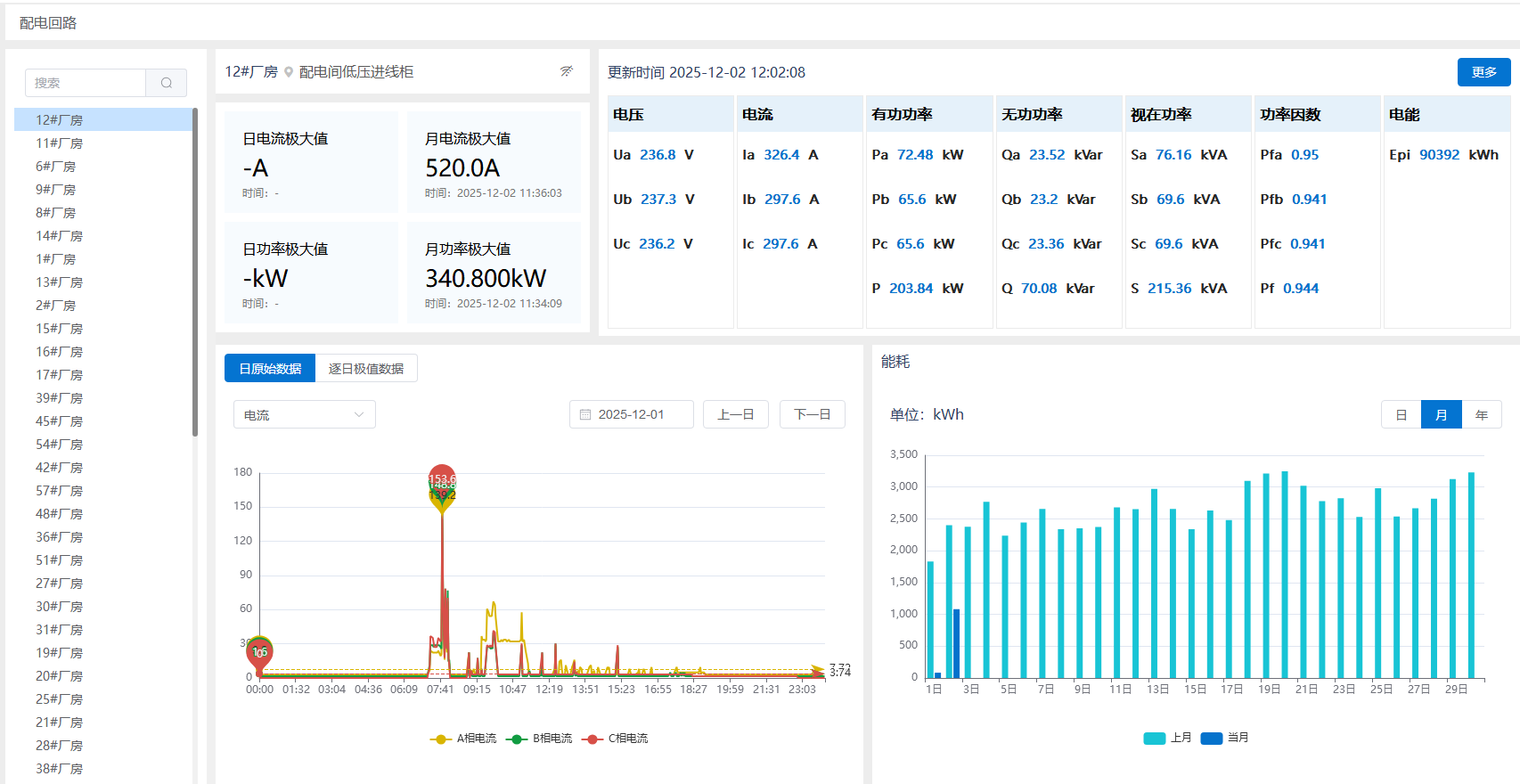Toggle A相电流 legend series
1520x784 pixels.
[463, 739]
